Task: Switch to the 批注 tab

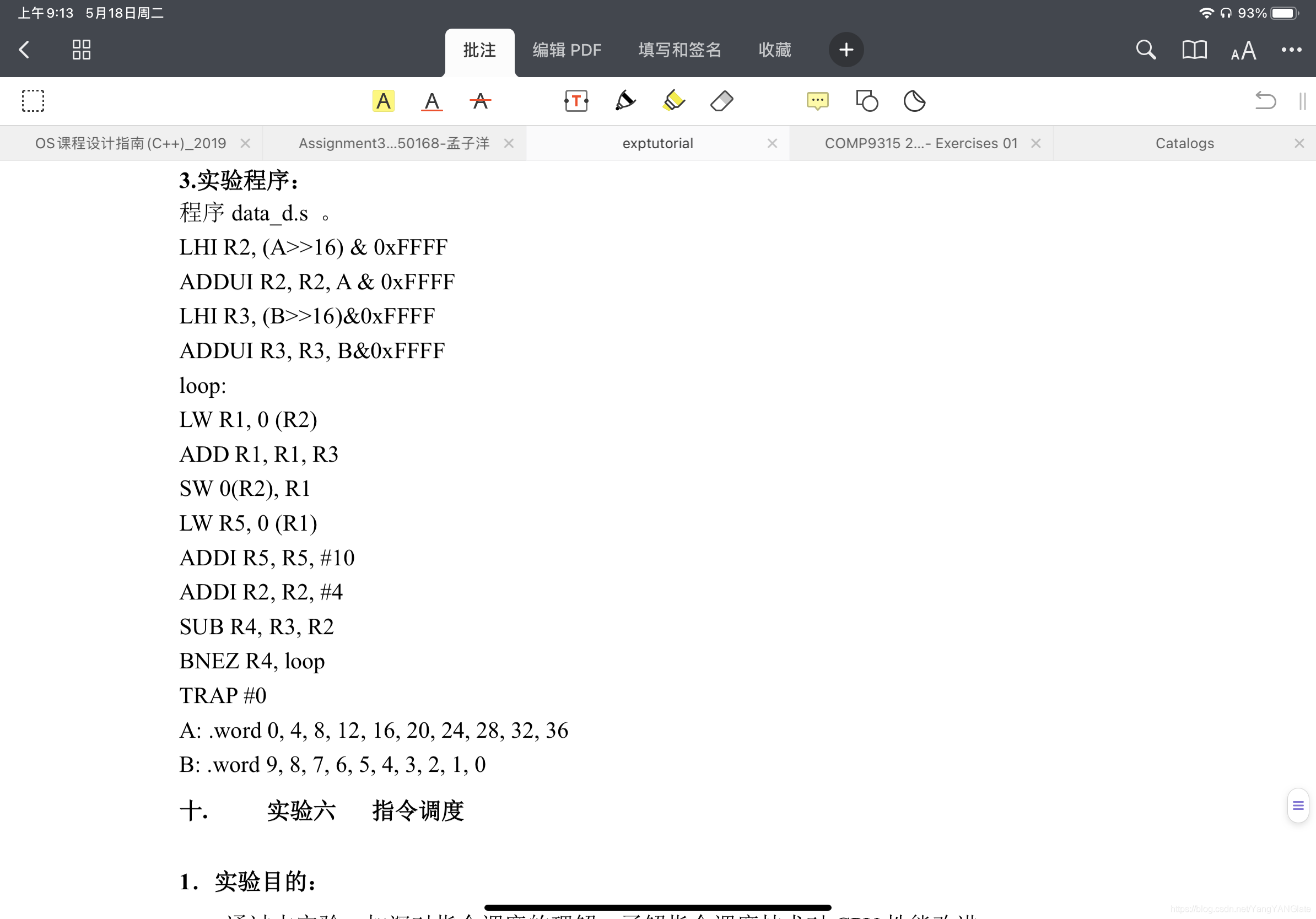Action: pos(480,51)
